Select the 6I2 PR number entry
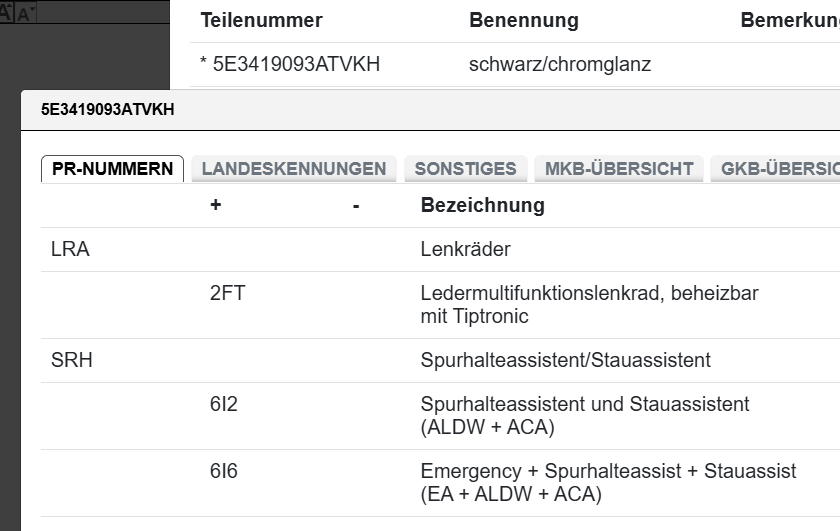Screen dimensions: 840x531 (x=224, y=405)
